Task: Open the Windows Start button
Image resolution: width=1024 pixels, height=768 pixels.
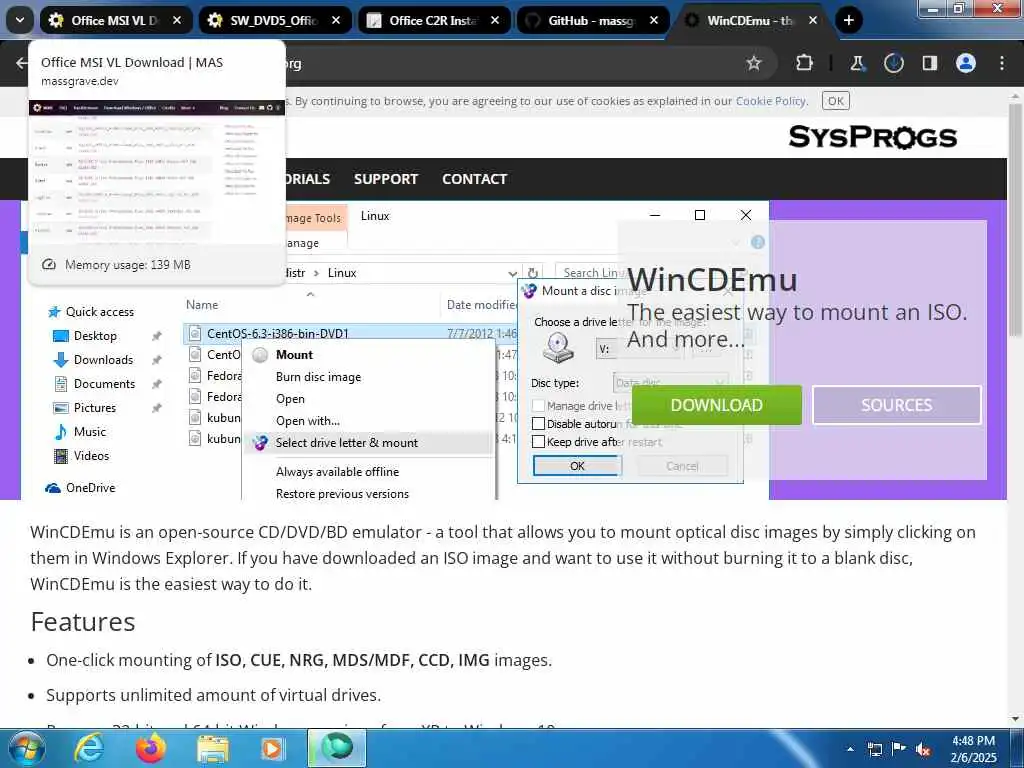Action: (x=25, y=748)
